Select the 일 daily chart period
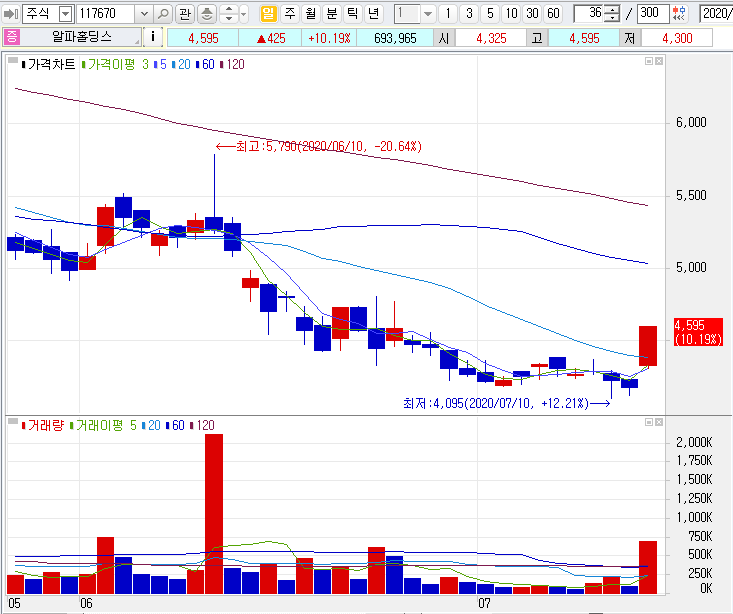 point(268,14)
